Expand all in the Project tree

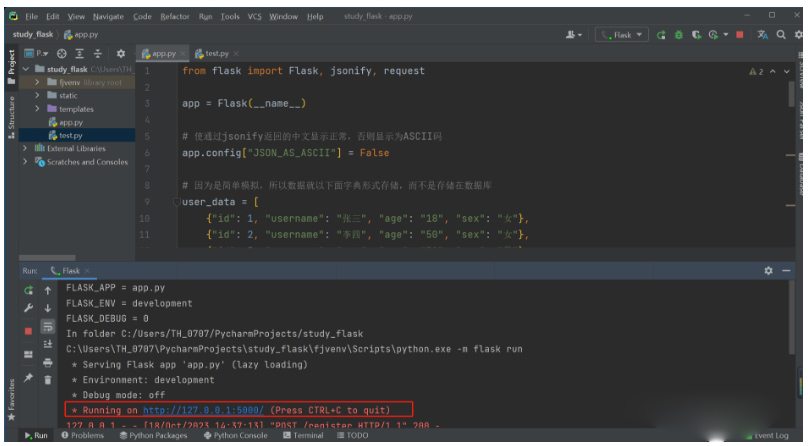tap(80, 53)
